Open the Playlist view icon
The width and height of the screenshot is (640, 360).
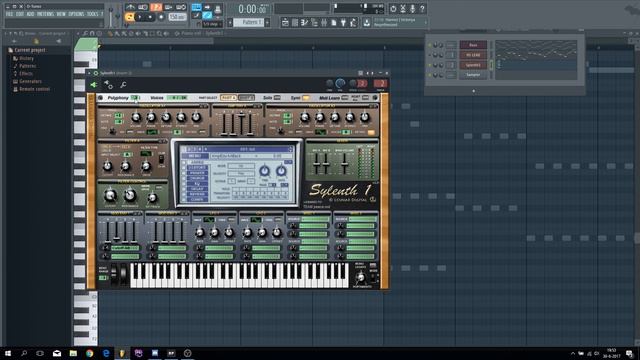click(x=285, y=22)
